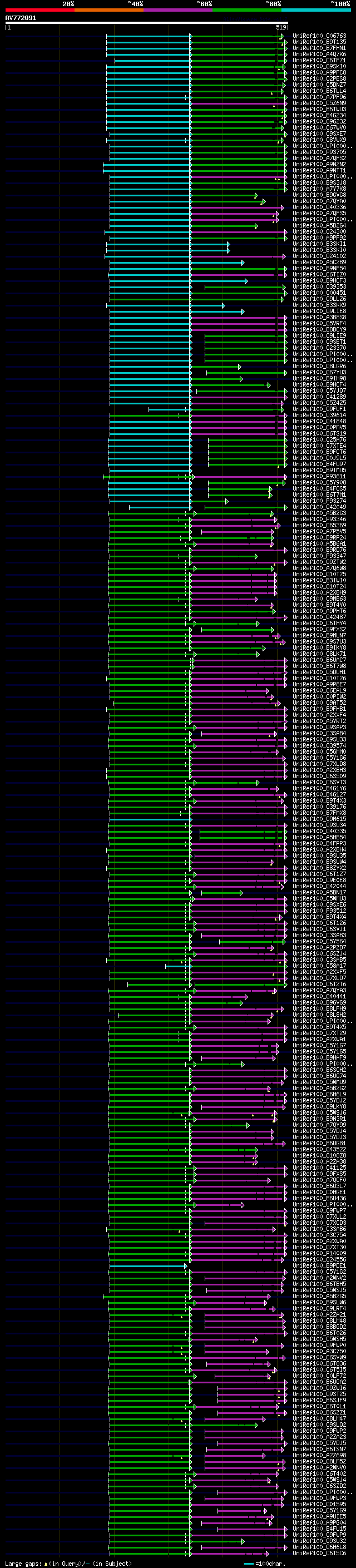Select the UniRef100_Q96232 label
356x1568 pixels.
pos(319,121)
